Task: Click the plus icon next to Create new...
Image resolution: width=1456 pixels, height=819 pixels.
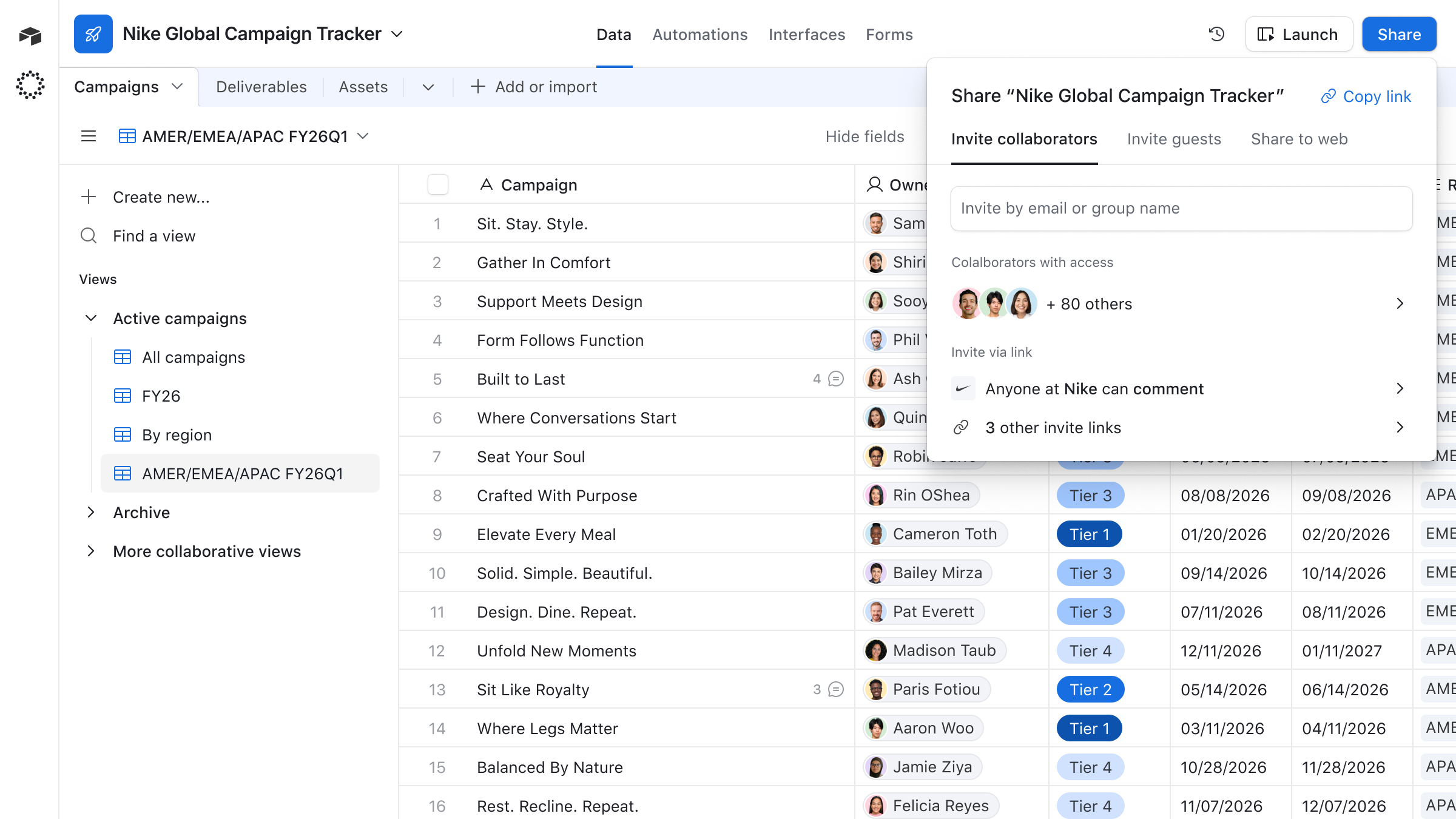Action: click(89, 197)
